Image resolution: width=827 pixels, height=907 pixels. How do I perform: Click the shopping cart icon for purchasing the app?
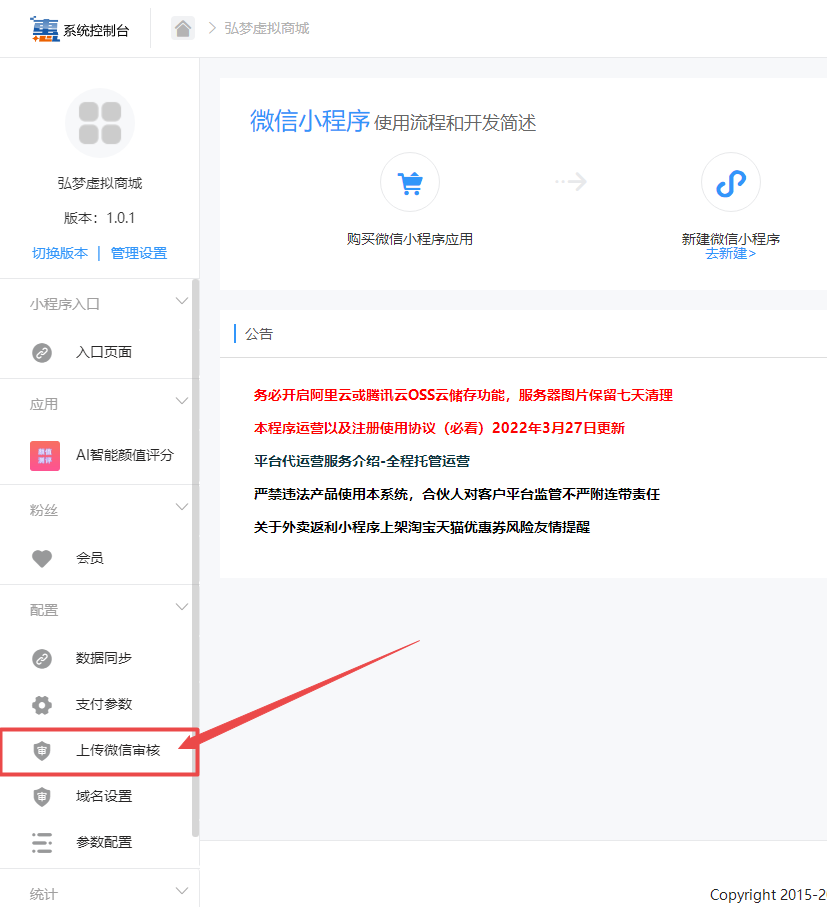coord(410,182)
